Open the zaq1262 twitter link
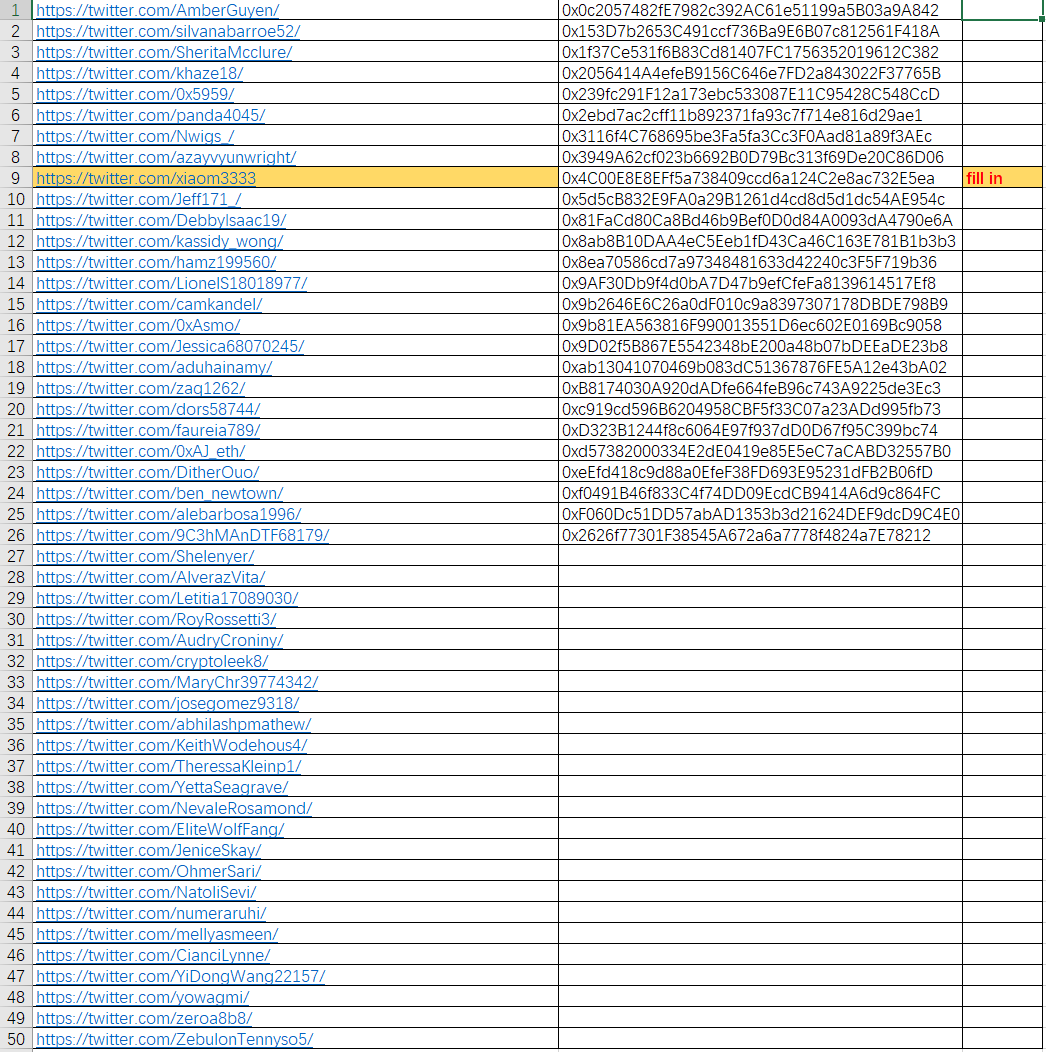The image size is (1046, 1052). (141, 388)
